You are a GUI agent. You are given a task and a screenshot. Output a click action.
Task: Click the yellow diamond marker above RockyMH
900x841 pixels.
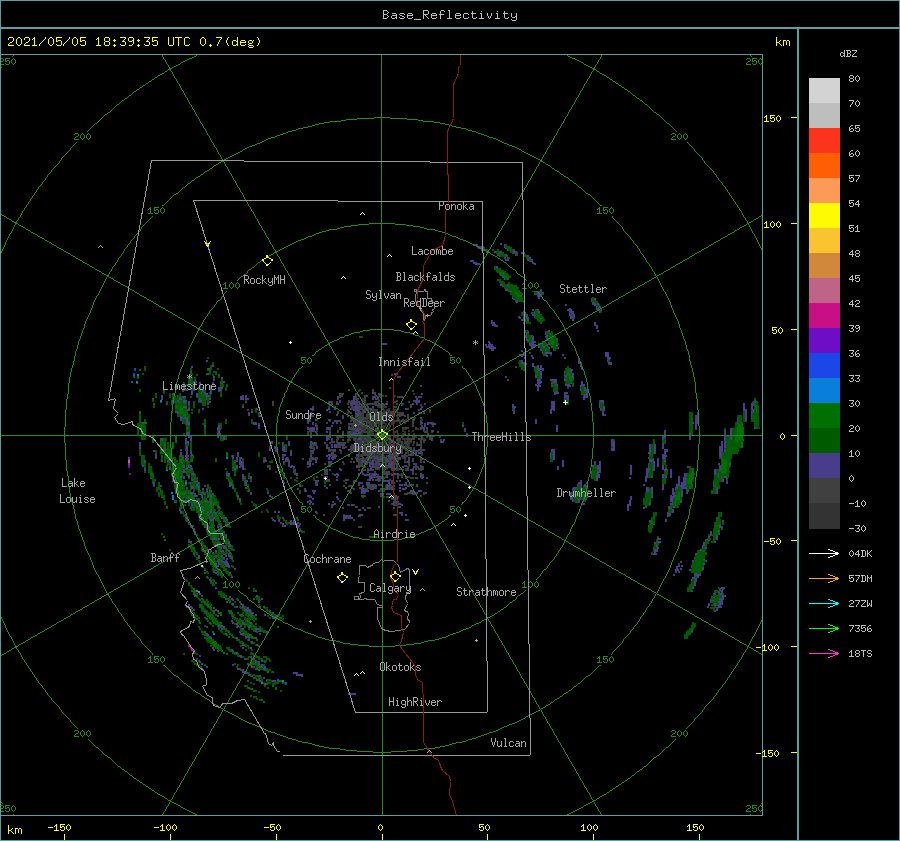coord(267,261)
